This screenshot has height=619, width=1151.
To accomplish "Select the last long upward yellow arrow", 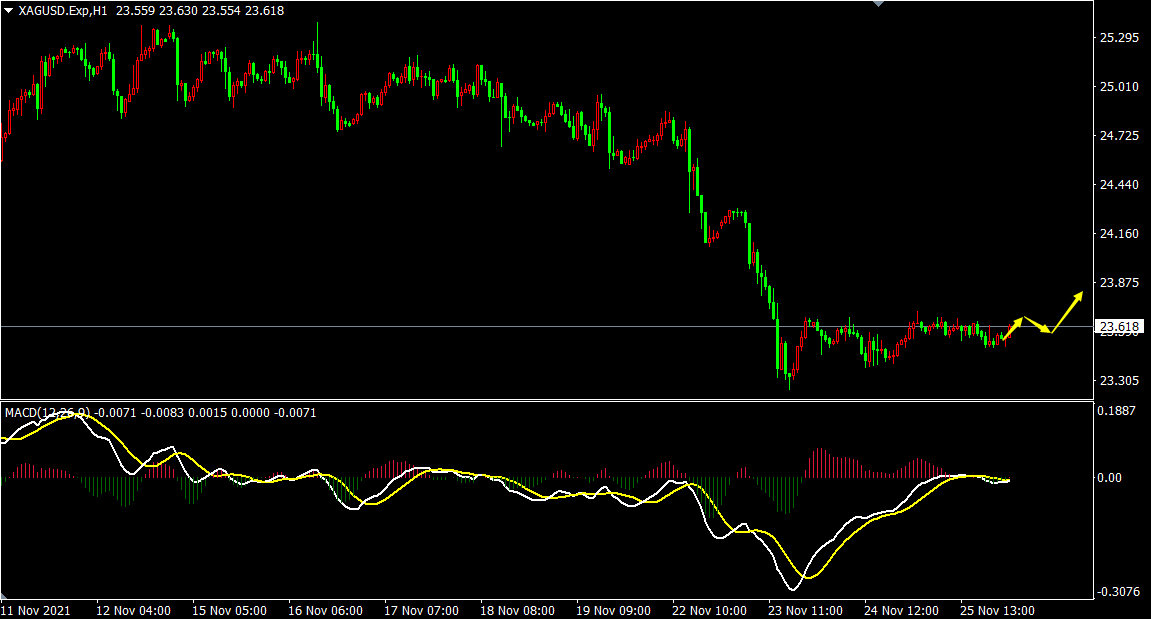I will click(1068, 311).
